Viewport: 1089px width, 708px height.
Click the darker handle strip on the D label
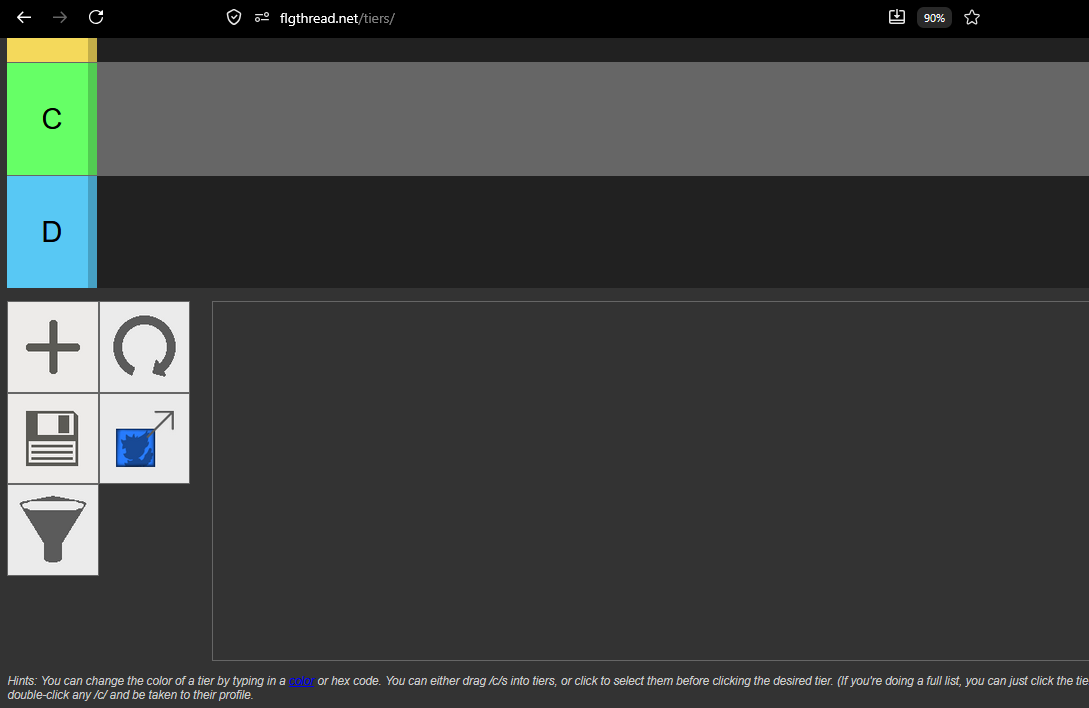coord(92,231)
